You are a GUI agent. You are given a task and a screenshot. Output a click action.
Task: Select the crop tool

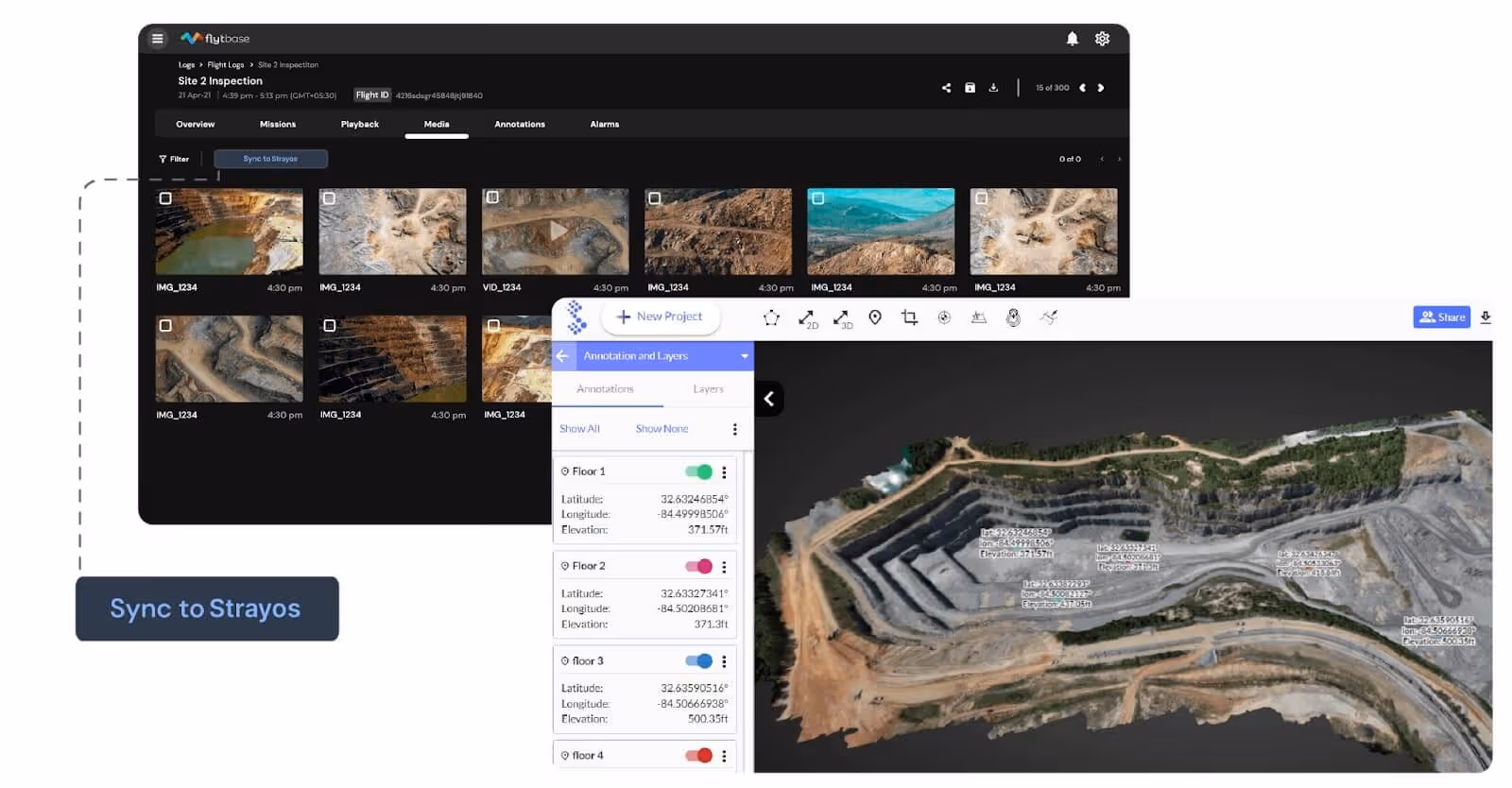[x=909, y=317]
